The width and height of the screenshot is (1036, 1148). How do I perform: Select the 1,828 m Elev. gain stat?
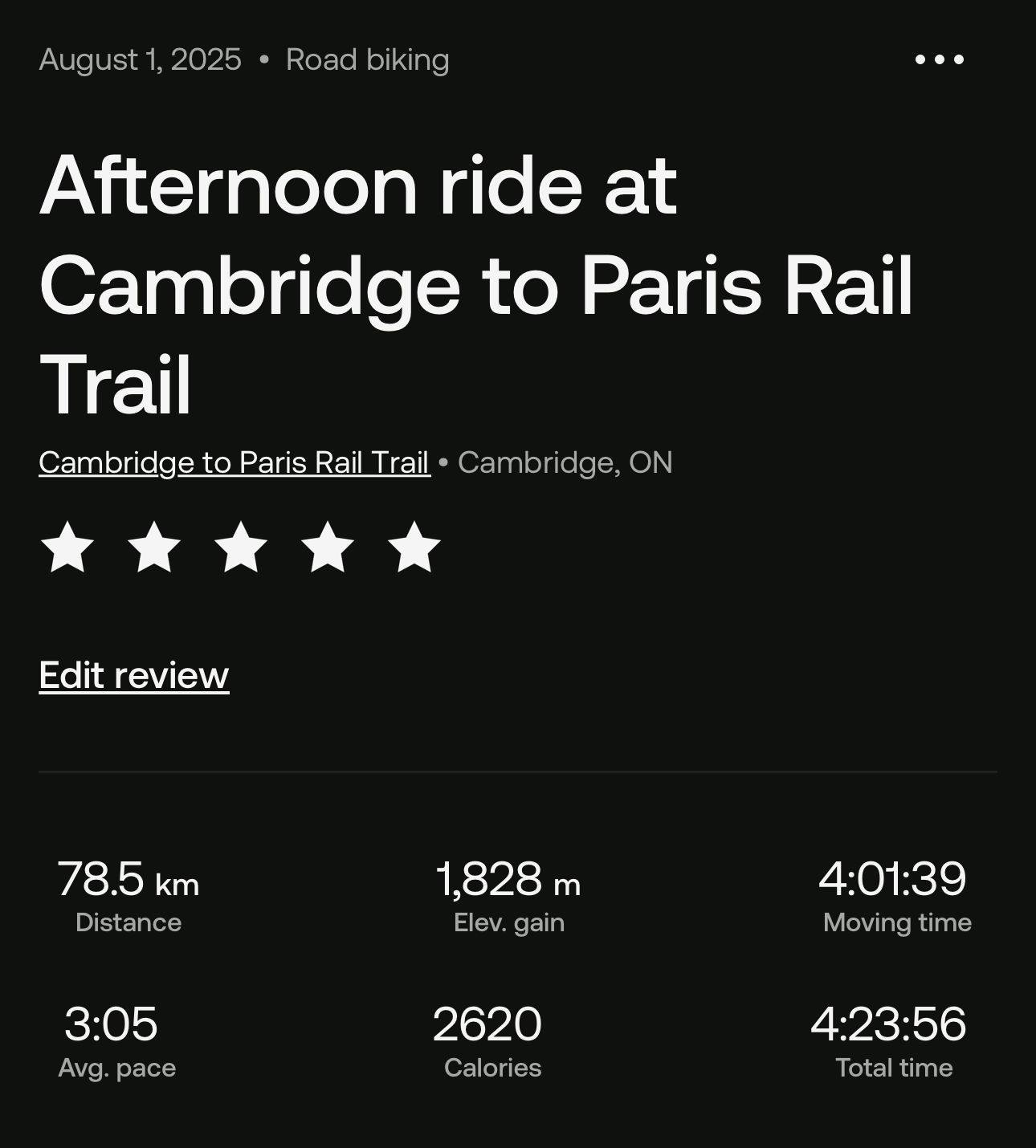(508, 896)
